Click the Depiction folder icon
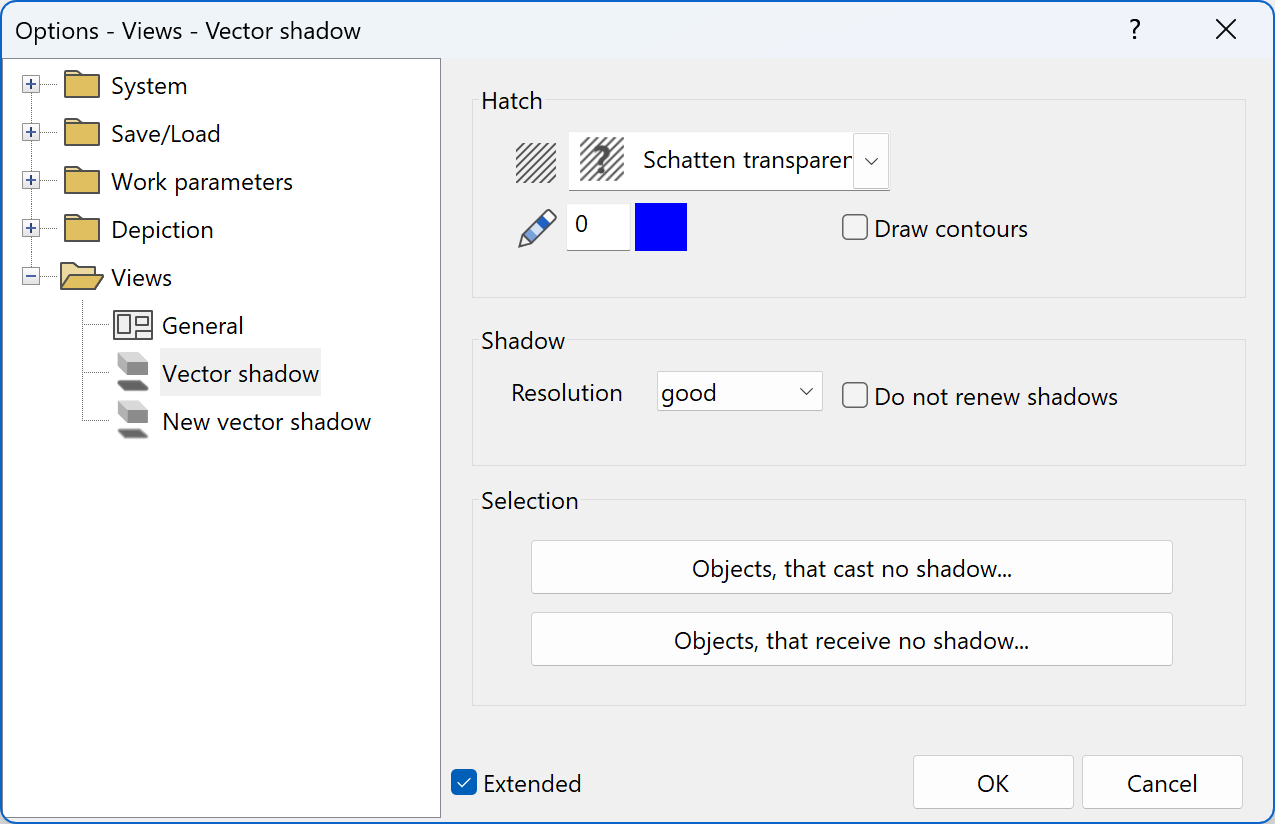The height and width of the screenshot is (824, 1275). [x=80, y=229]
